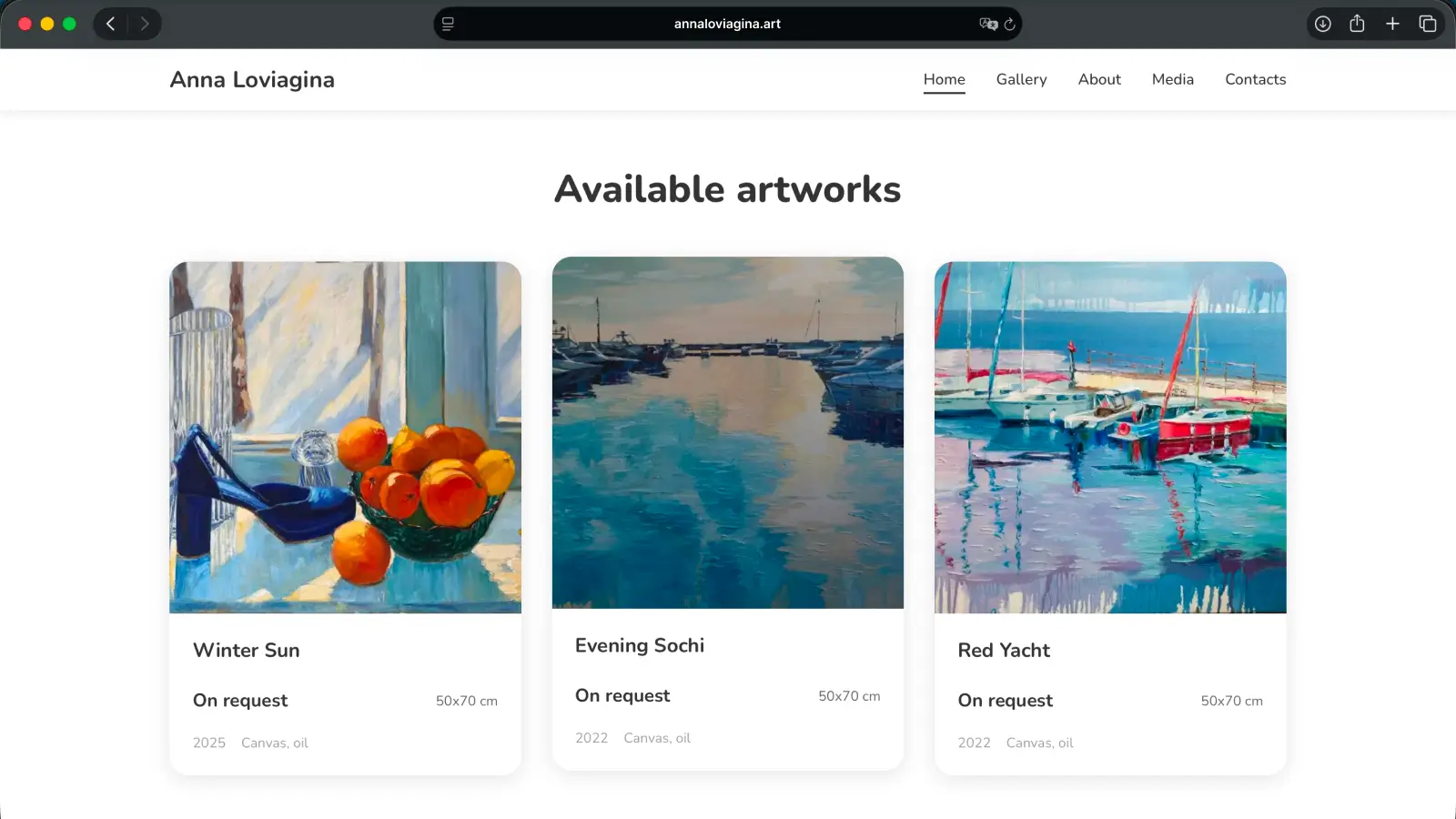Click the Anna Loviagina site logo

pyautogui.click(x=252, y=80)
